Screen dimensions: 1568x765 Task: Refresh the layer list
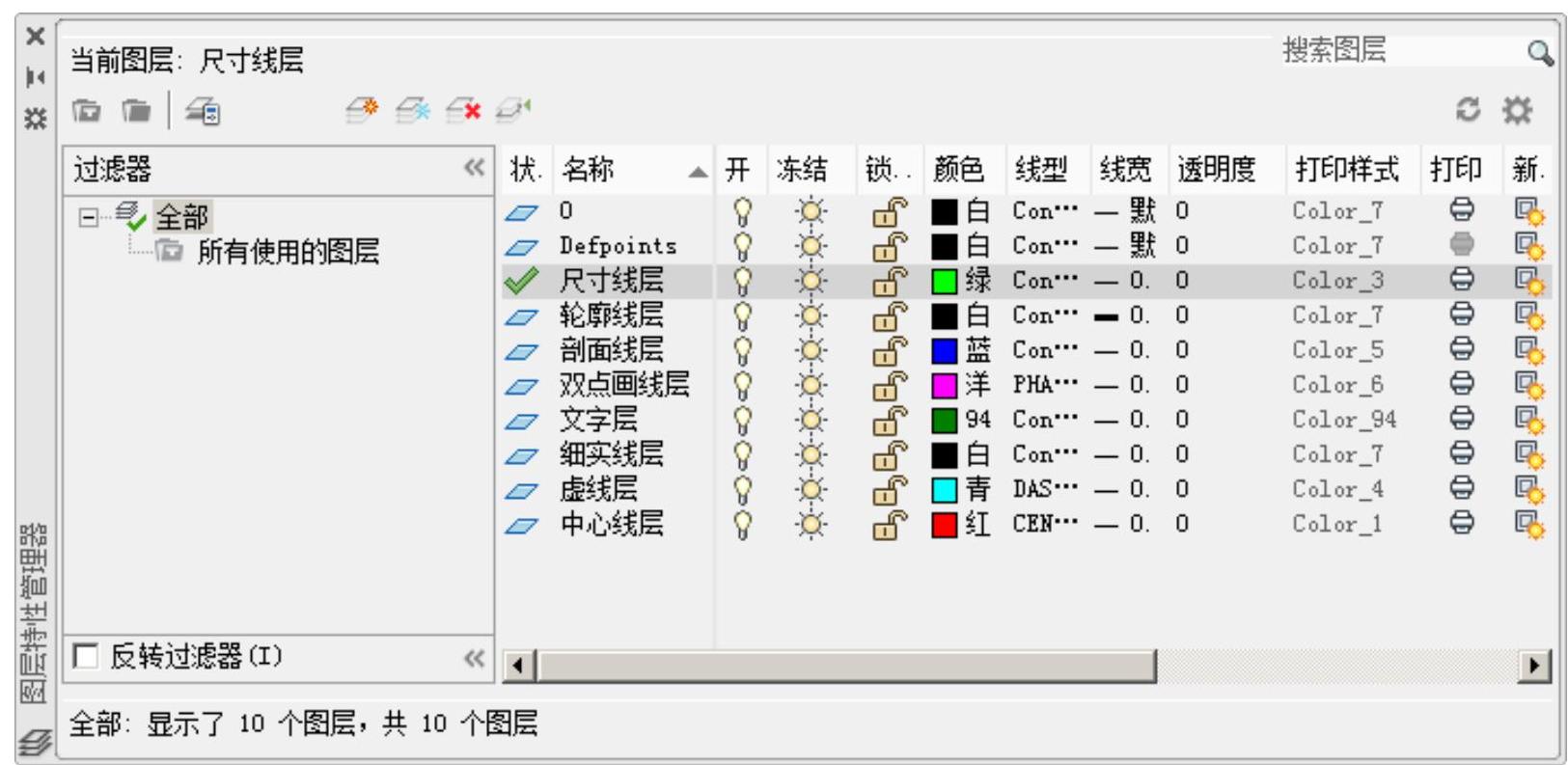[x=1468, y=110]
